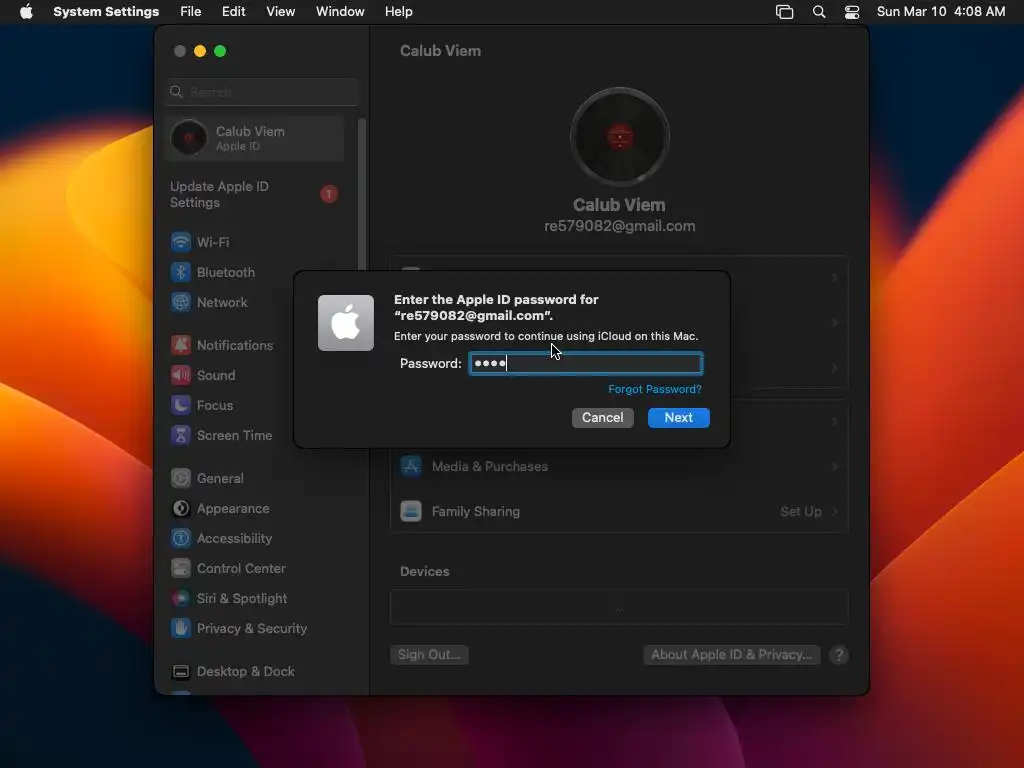Image resolution: width=1024 pixels, height=768 pixels.
Task: Open the Desktop & Dock icon
Action: [x=181, y=671]
